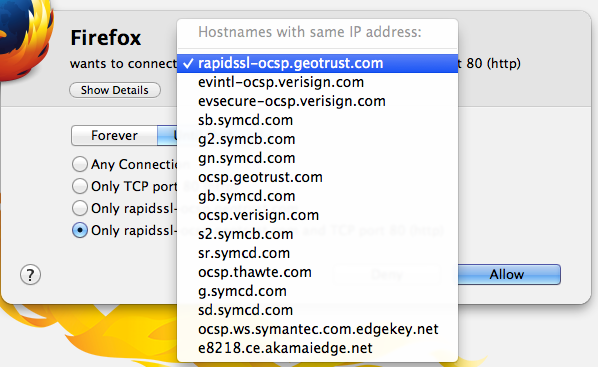Pick evsecure-ocsp.verisign.com hostname
The image size is (598, 367).
(317, 101)
